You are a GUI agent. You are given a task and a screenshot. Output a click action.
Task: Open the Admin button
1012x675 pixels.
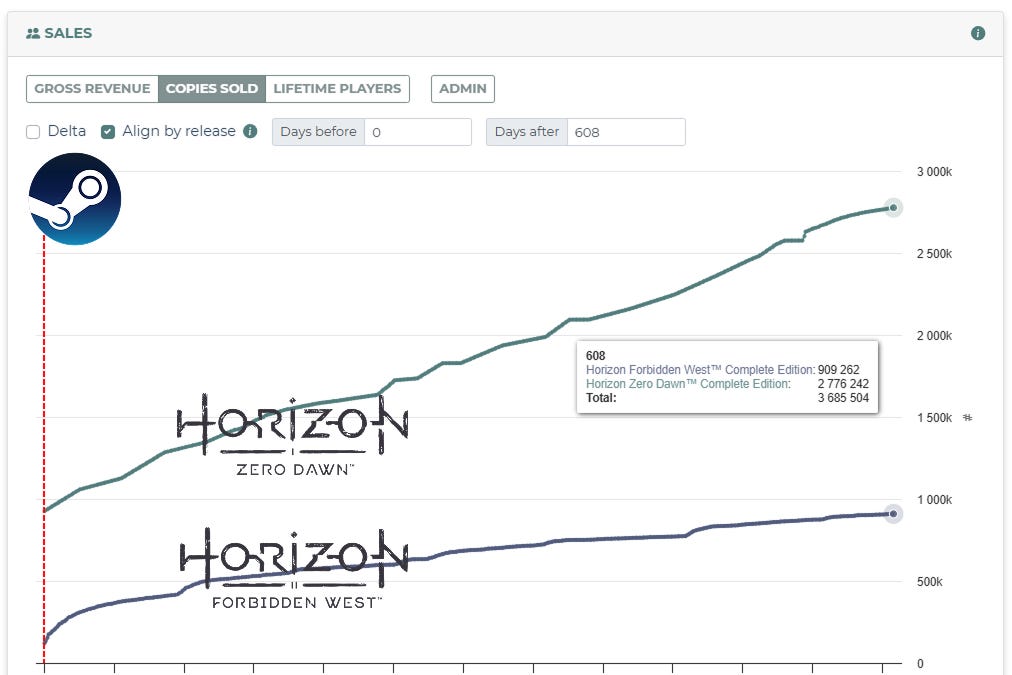(463, 88)
